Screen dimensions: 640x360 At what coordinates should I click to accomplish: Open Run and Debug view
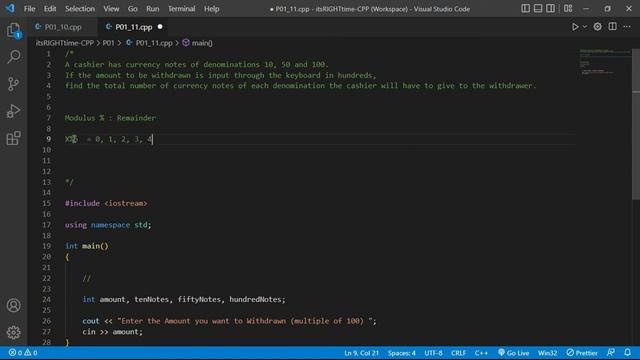13,111
